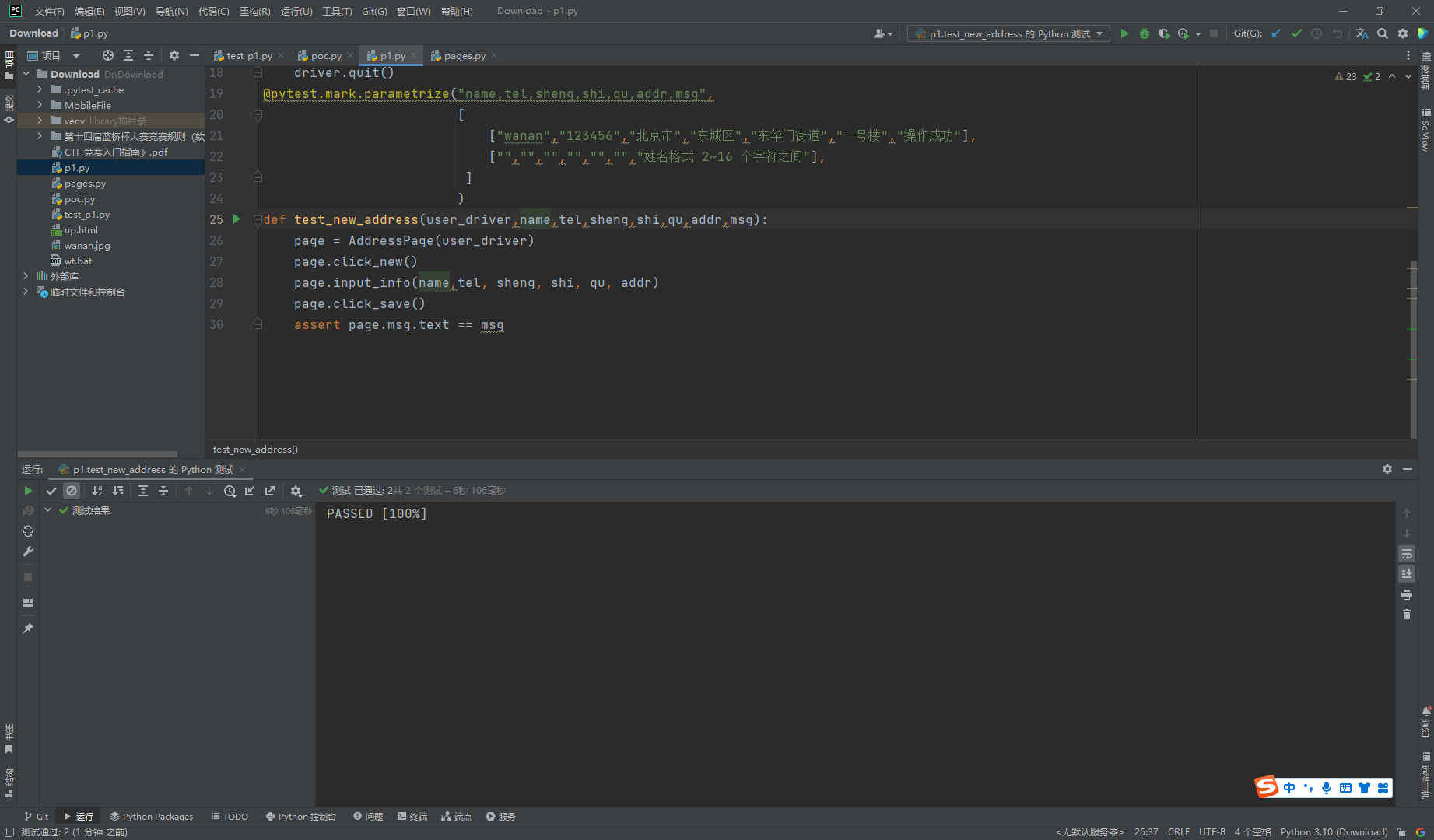Toggle show ignored tests filter
Image resolution: width=1434 pixels, height=840 pixels.
pos(72,491)
